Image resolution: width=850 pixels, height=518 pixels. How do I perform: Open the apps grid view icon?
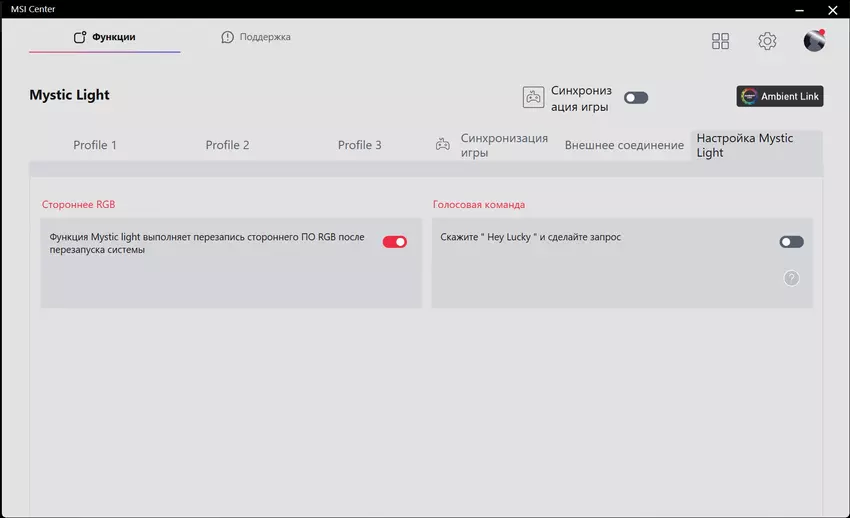click(720, 41)
